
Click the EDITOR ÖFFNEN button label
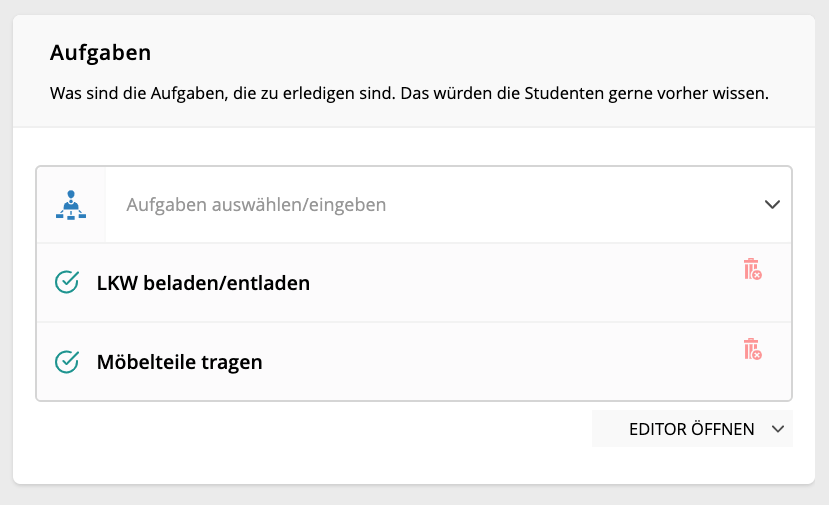point(692,429)
